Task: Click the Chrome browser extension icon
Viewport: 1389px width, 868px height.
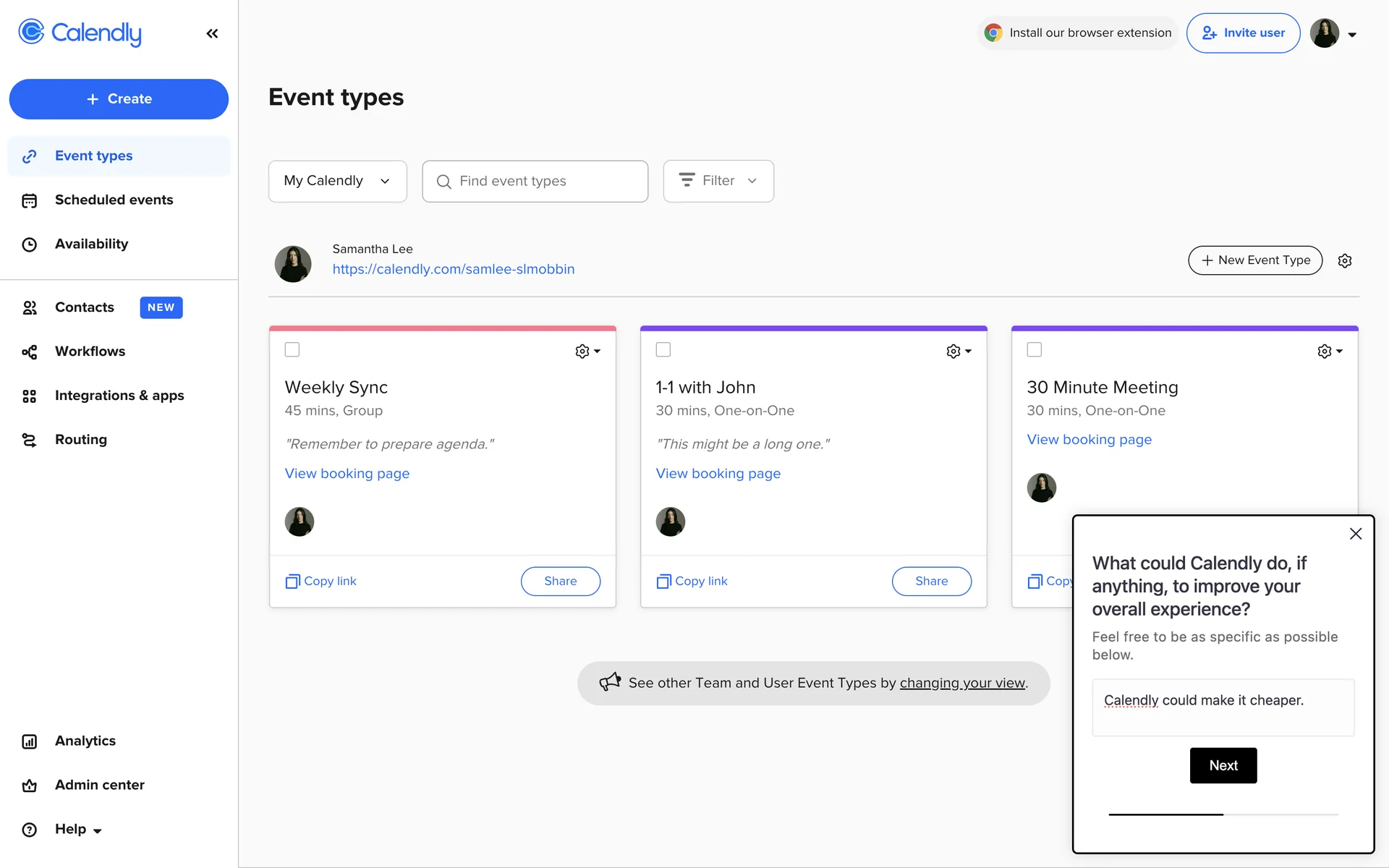Action: tap(993, 33)
